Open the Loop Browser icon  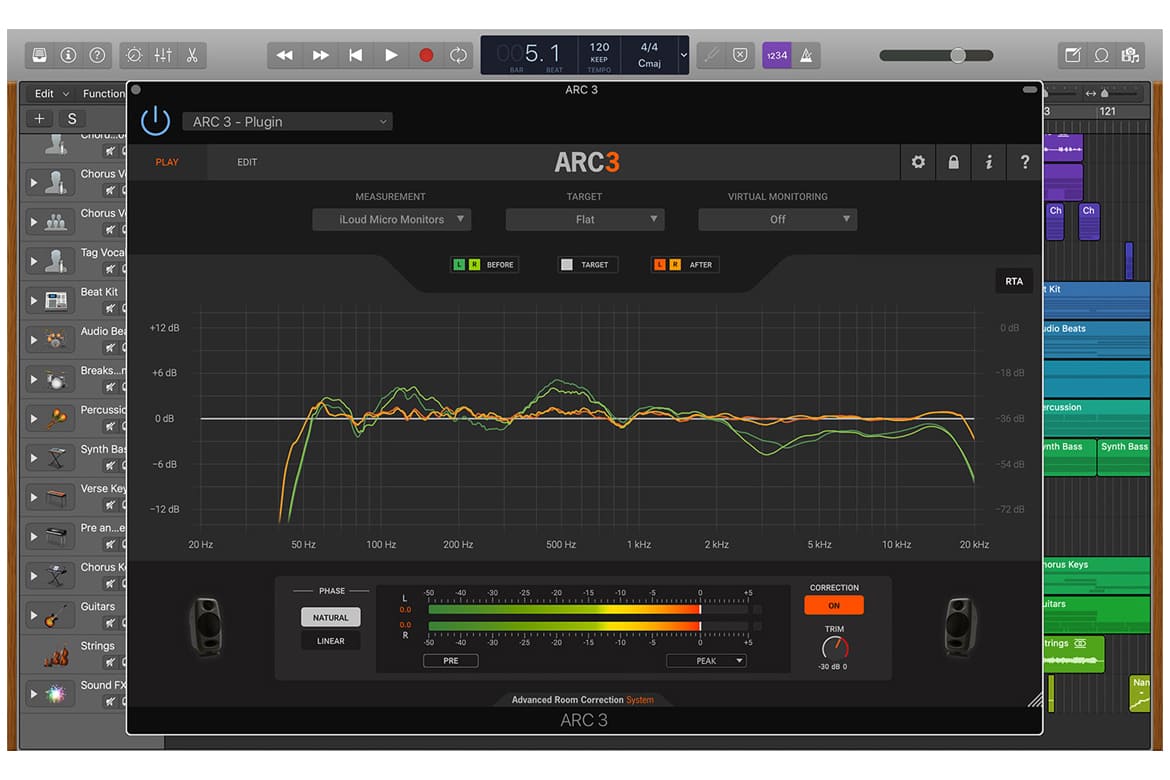click(x=1101, y=55)
